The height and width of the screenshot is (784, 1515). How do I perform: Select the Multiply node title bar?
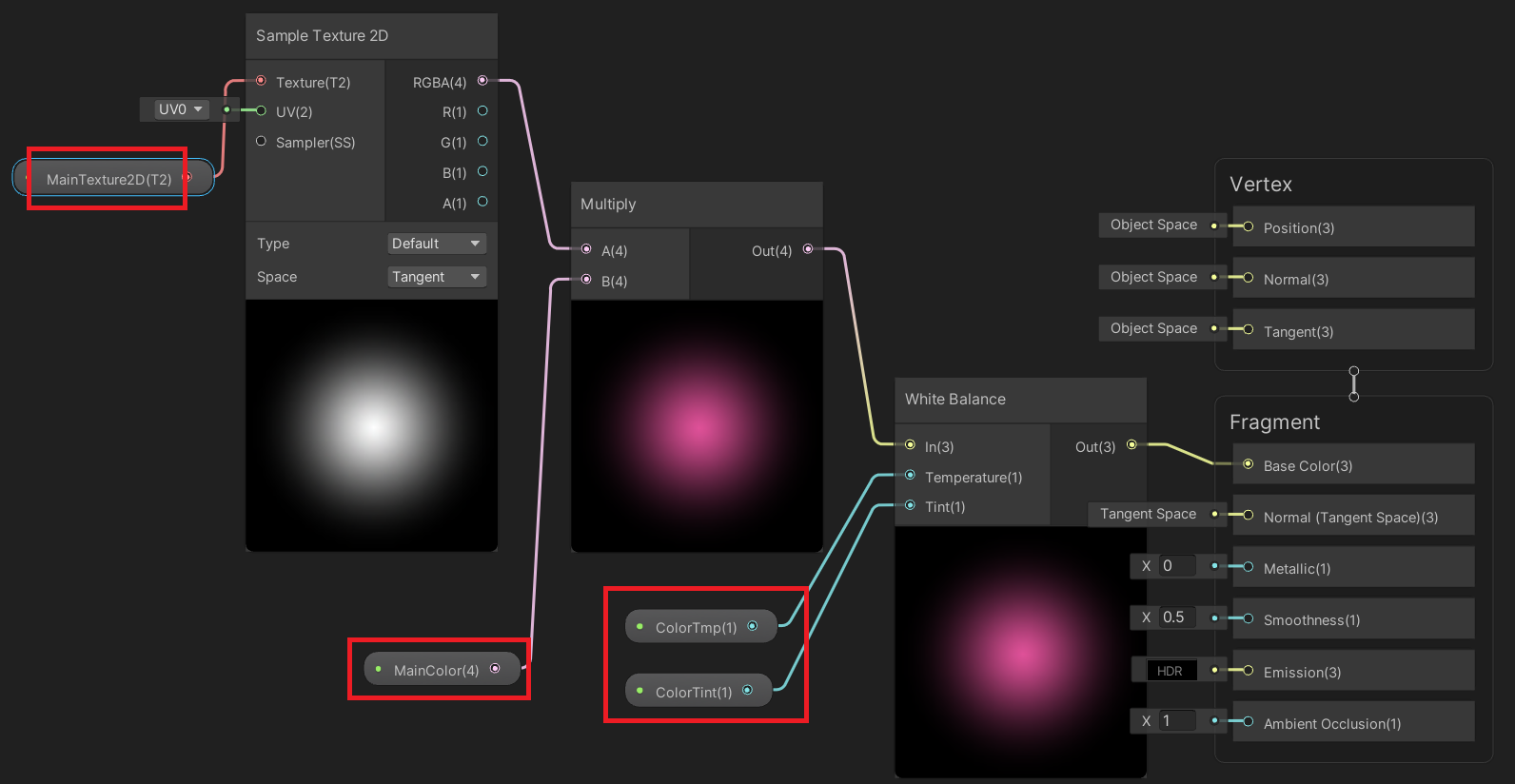696,205
